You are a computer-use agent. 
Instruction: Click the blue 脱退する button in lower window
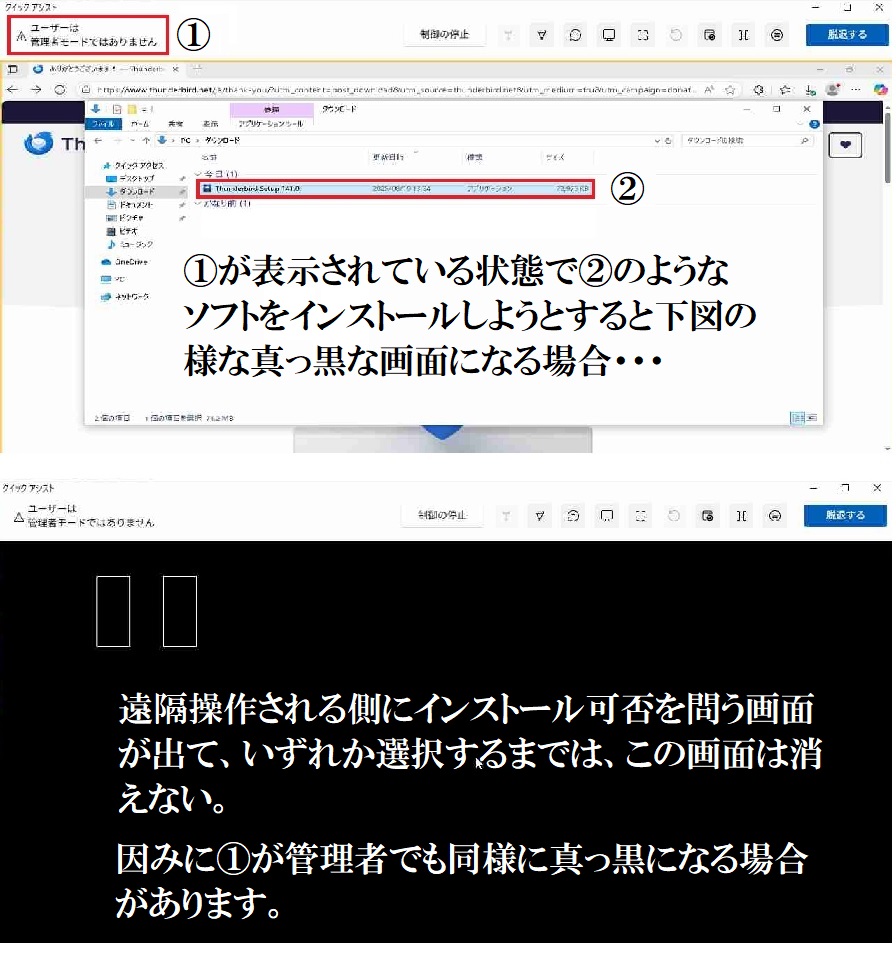pyautogui.click(x=845, y=516)
